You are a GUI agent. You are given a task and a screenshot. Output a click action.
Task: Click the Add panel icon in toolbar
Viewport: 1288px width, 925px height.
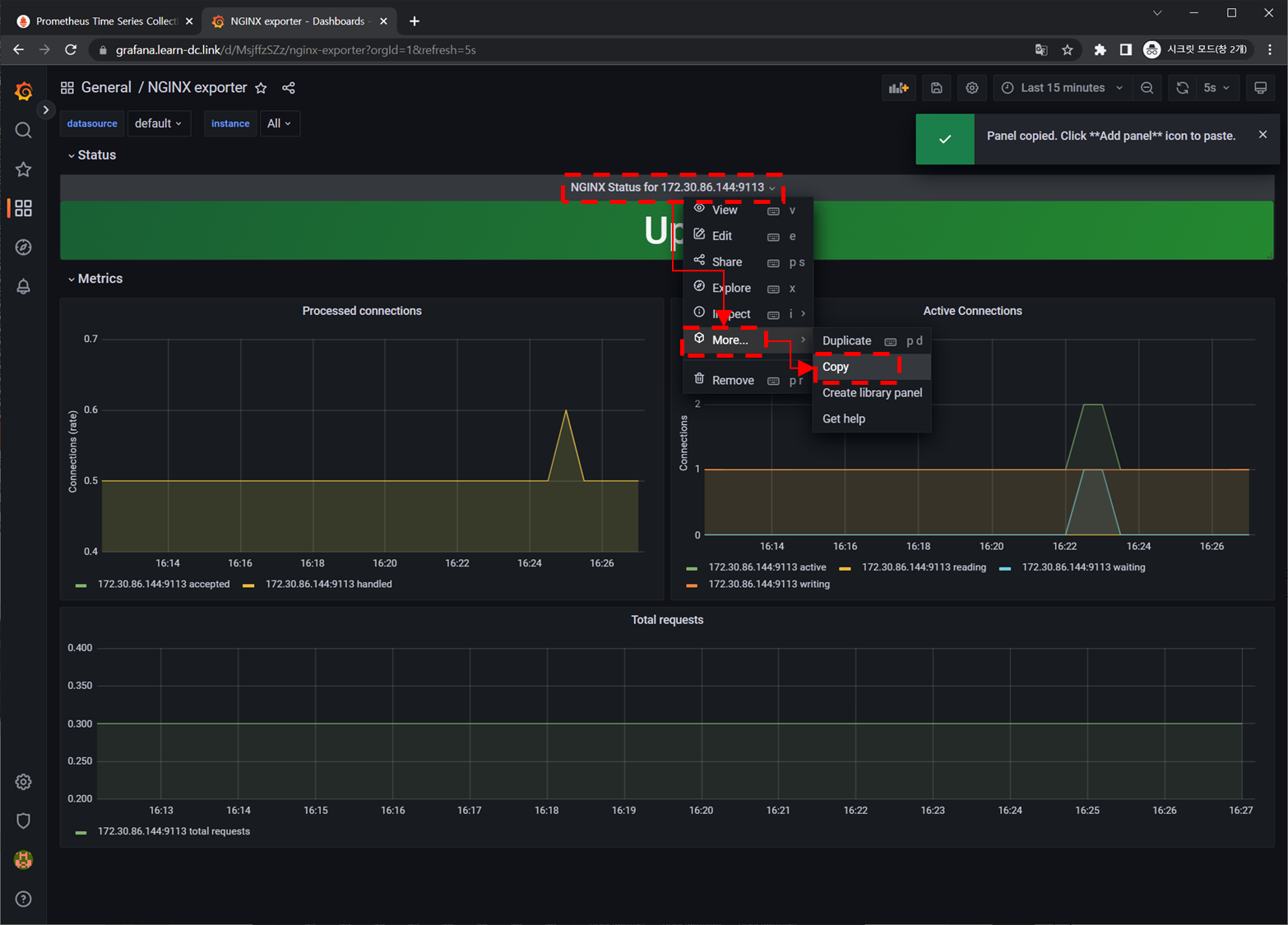pyautogui.click(x=898, y=88)
